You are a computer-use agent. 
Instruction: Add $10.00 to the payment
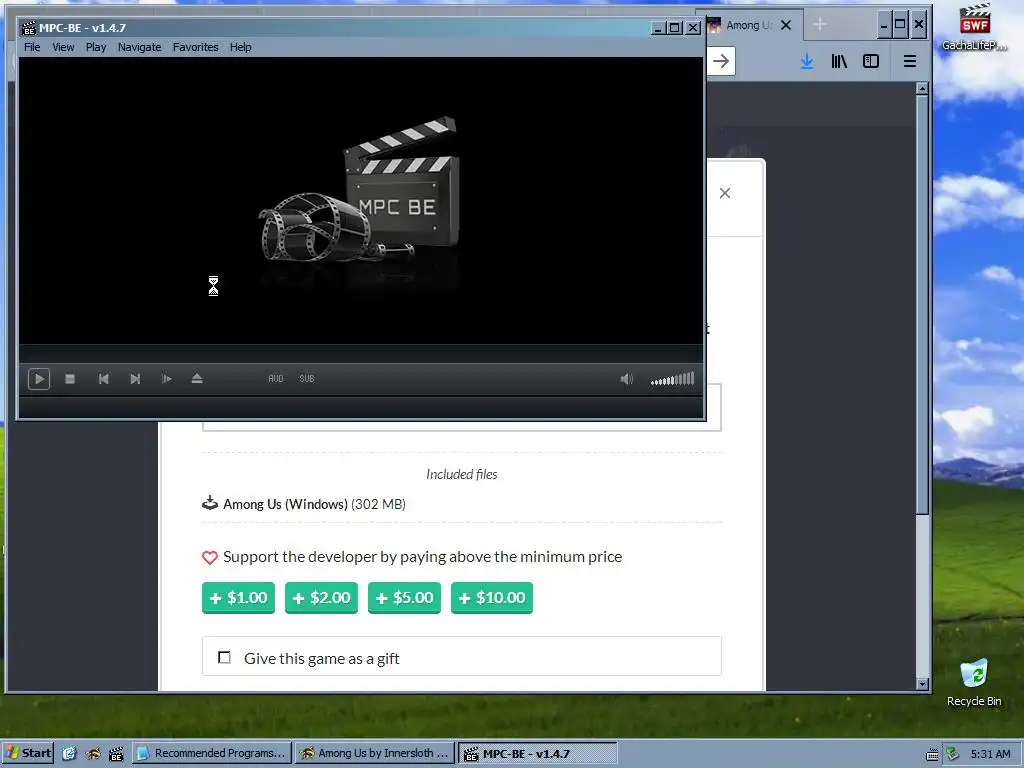[x=492, y=598]
